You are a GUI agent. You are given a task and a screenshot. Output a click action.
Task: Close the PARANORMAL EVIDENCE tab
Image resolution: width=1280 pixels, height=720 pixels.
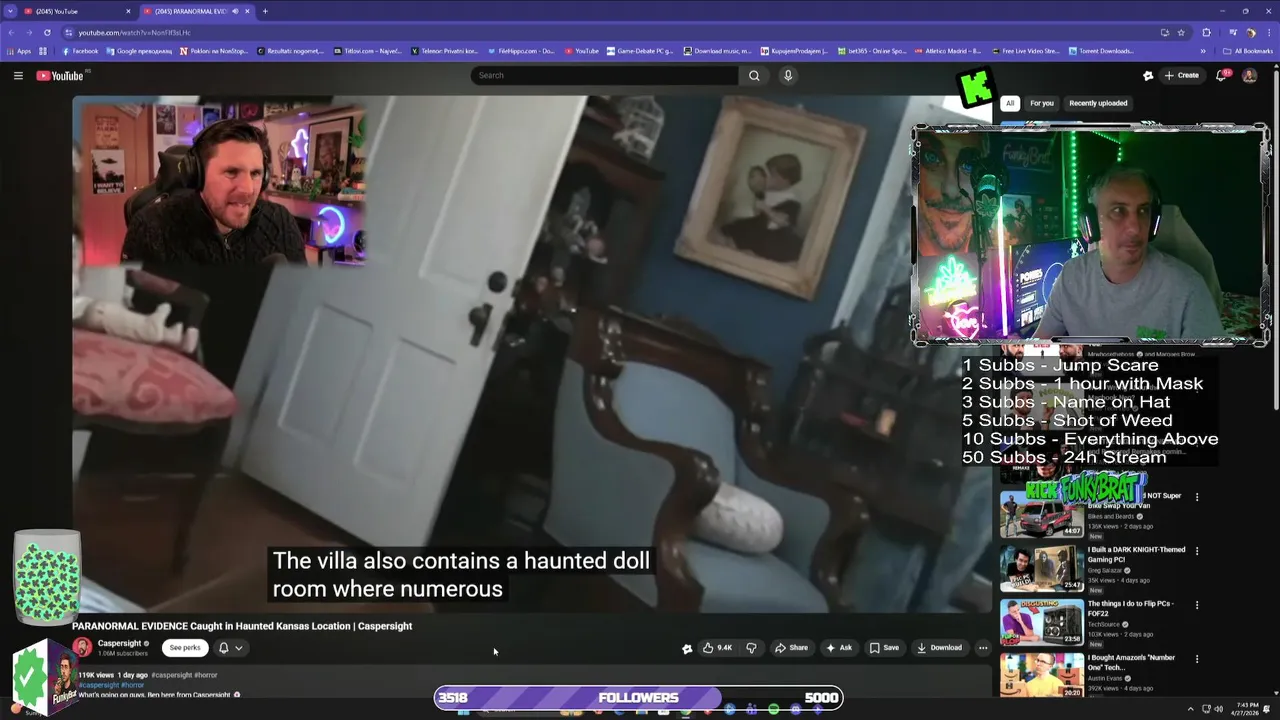tap(247, 11)
